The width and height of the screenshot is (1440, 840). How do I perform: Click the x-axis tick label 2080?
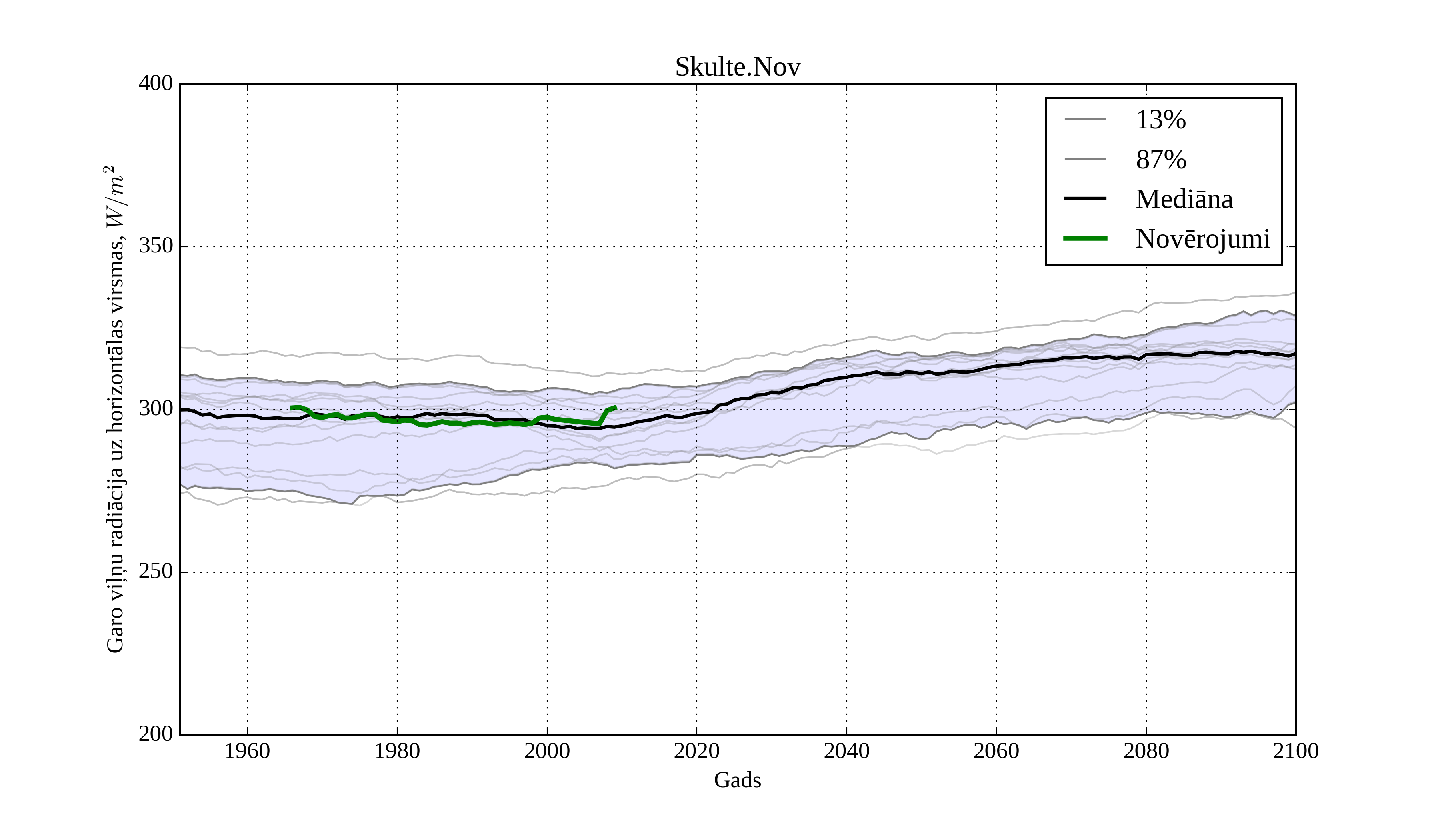[1146, 751]
